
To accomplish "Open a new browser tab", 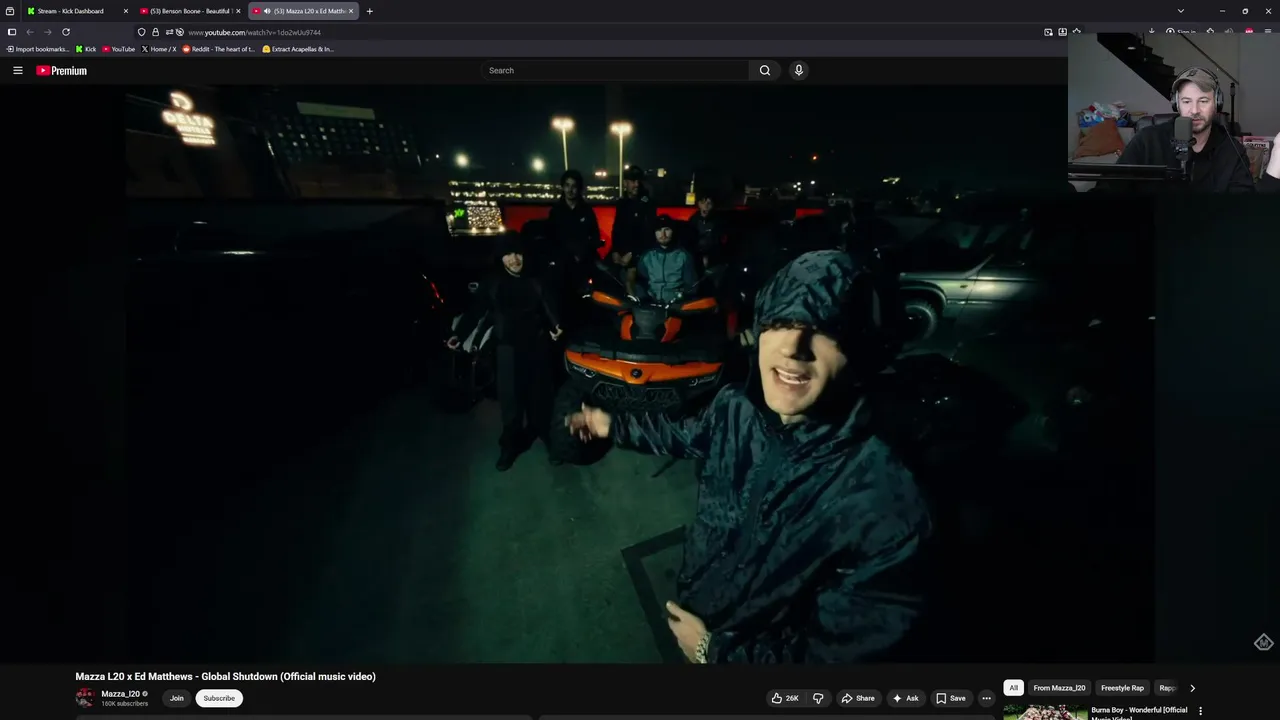I will click(369, 11).
